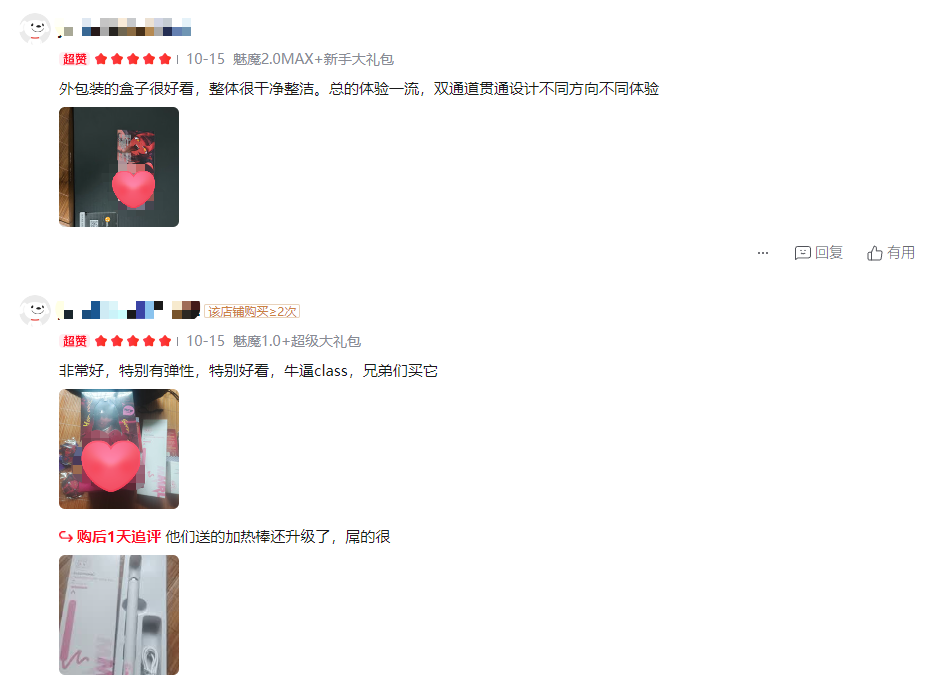
Task: Click the second reviewer's avatar icon
Action: [35, 310]
